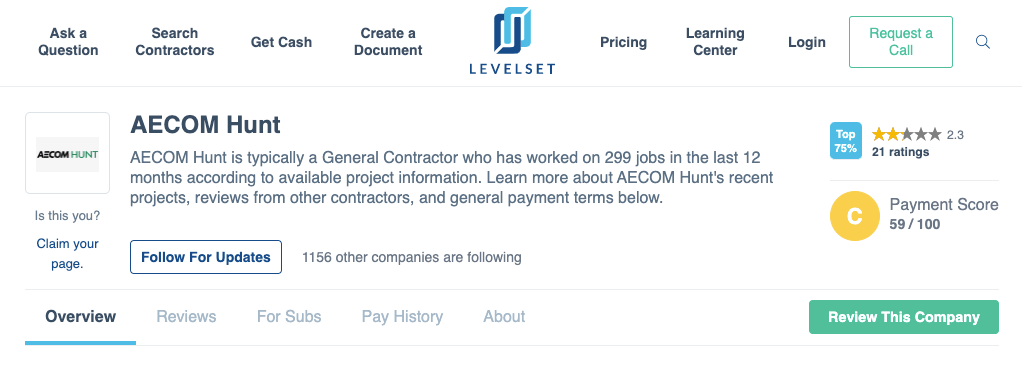Open Ask a Question menu
The image size is (1022, 367).
68,42
